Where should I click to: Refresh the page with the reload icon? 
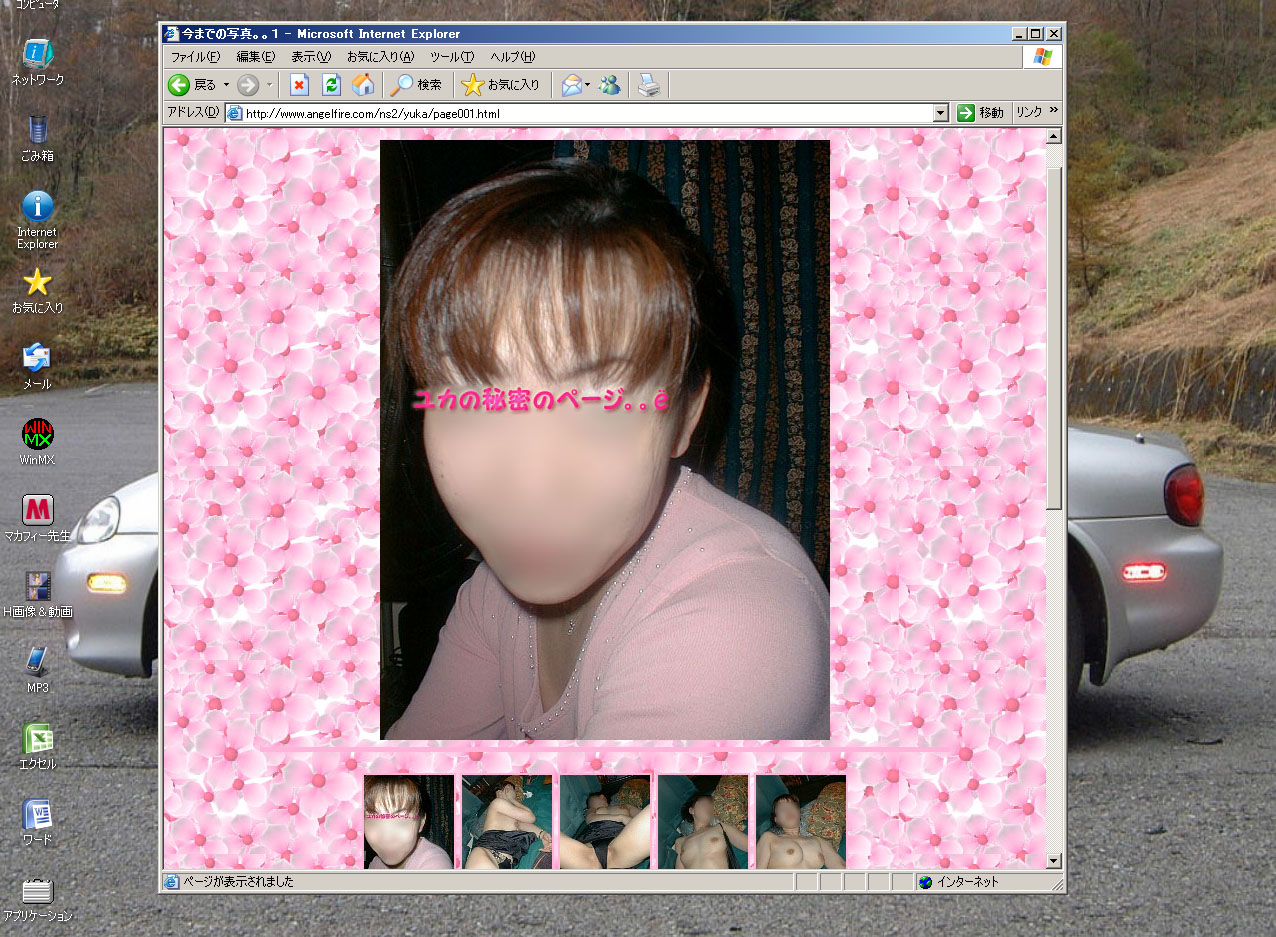331,85
